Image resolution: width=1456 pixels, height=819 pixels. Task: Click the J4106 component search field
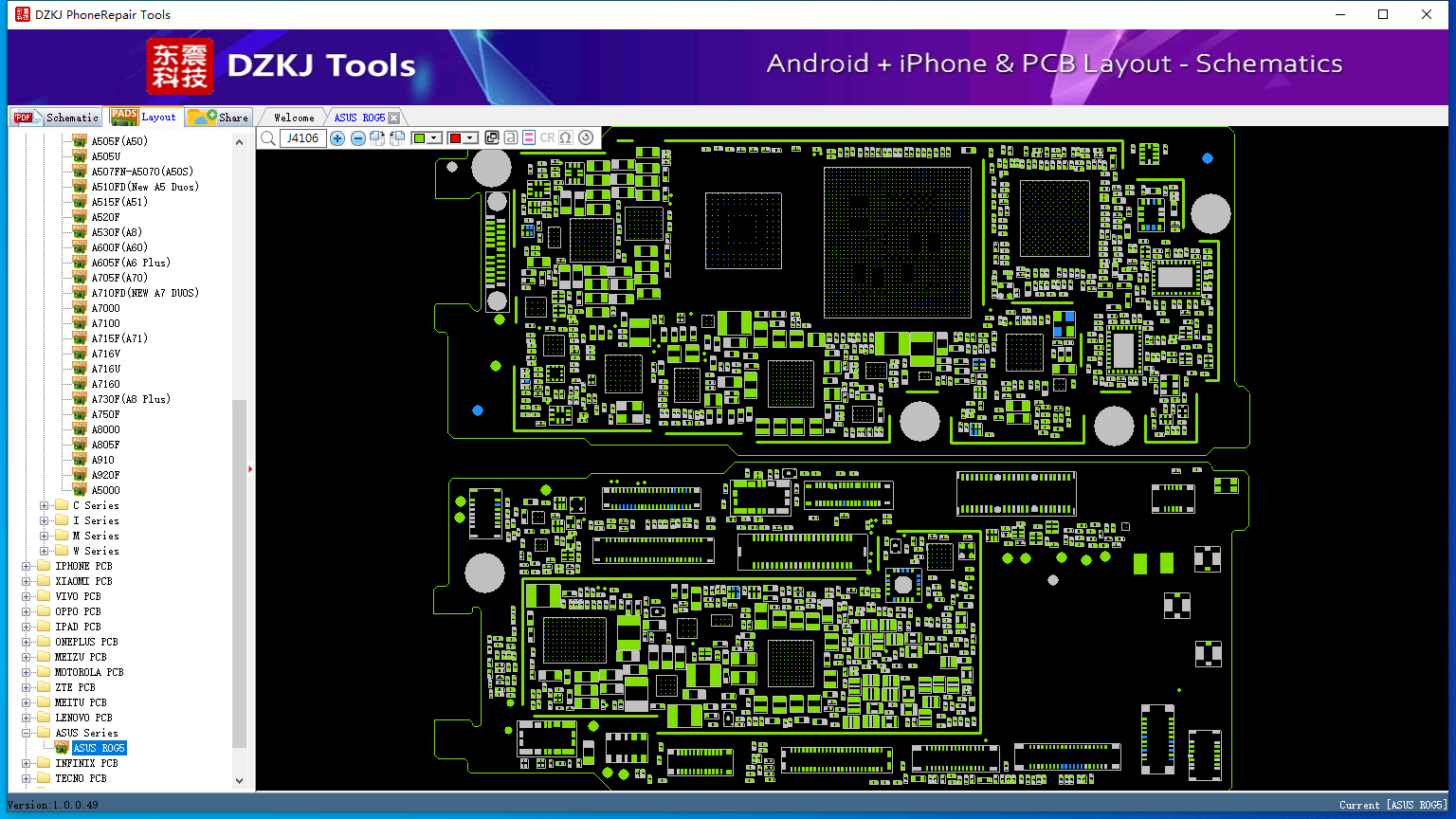(x=303, y=138)
